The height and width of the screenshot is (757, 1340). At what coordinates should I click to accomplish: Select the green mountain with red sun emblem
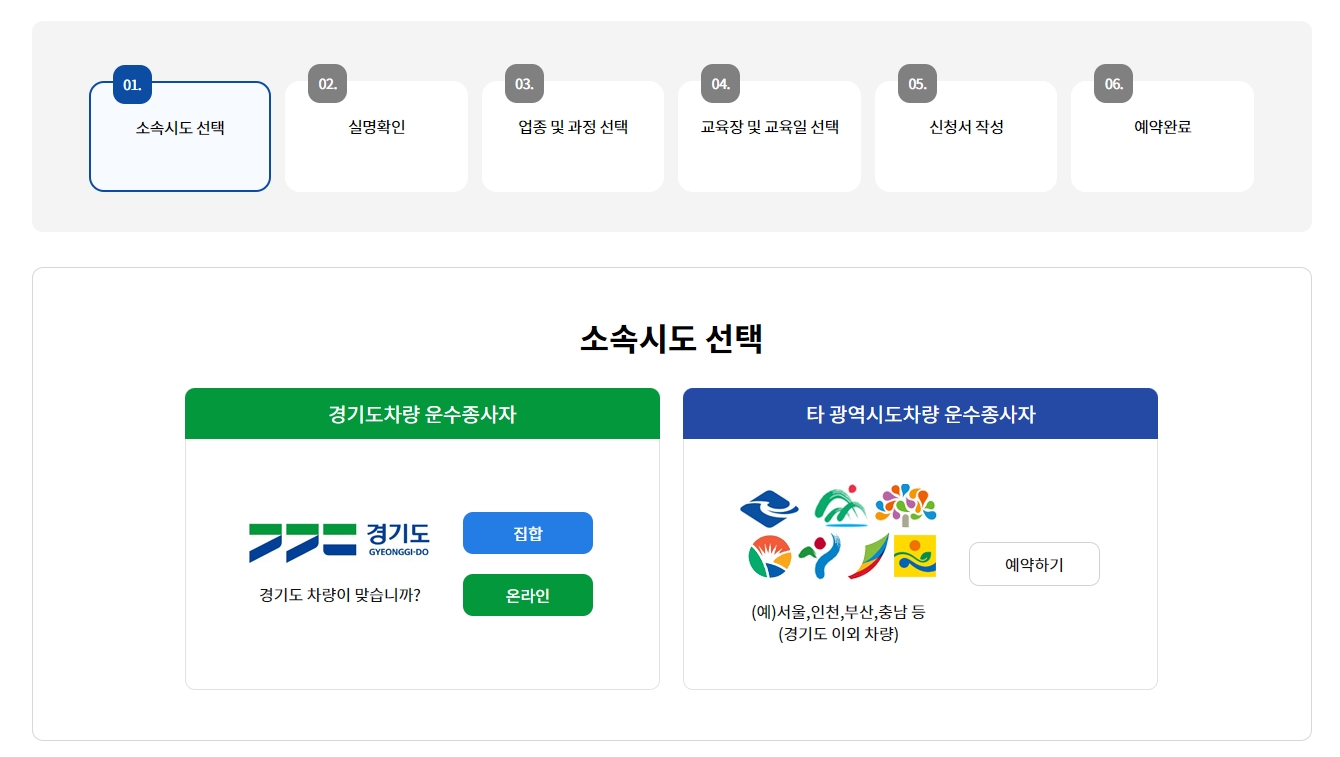[840, 506]
